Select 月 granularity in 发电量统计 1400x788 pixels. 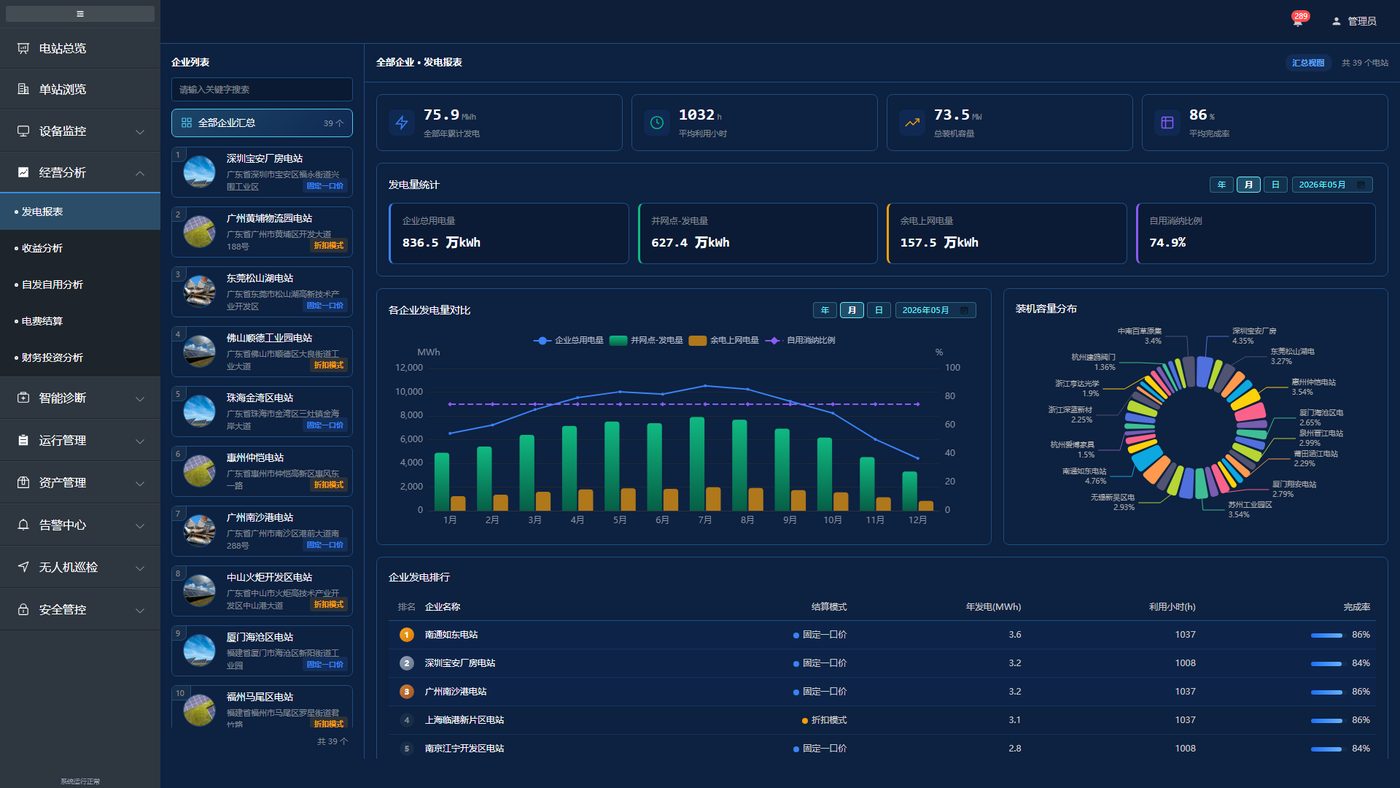pyautogui.click(x=1248, y=185)
